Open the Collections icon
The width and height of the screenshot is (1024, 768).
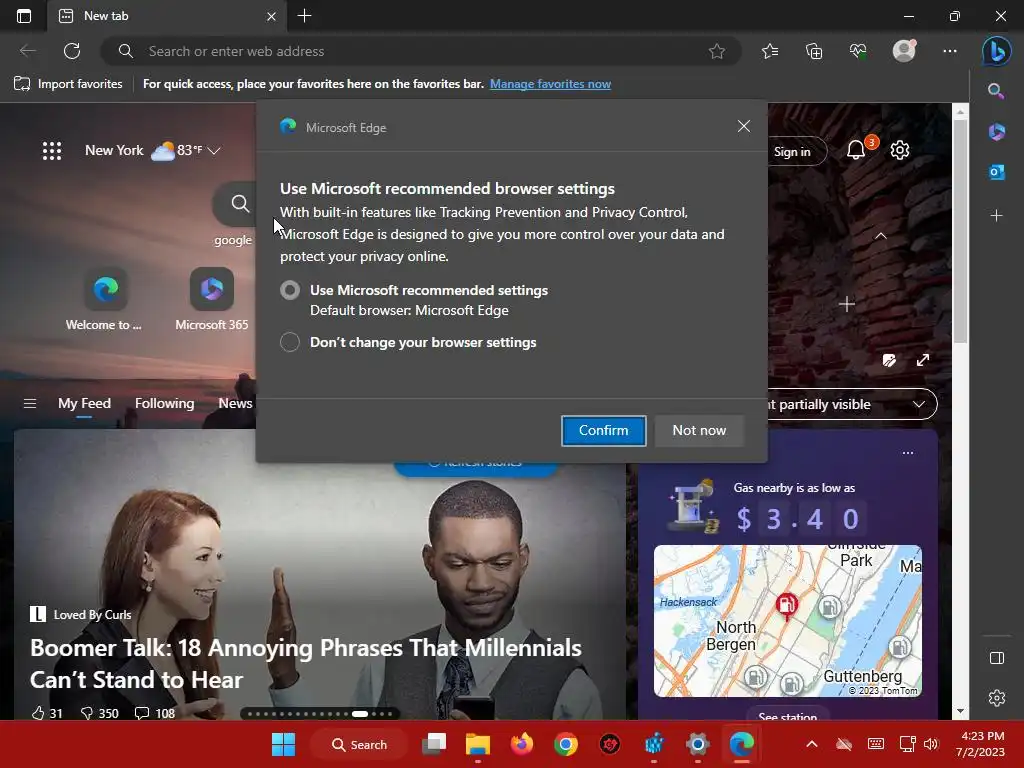click(814, 51)
